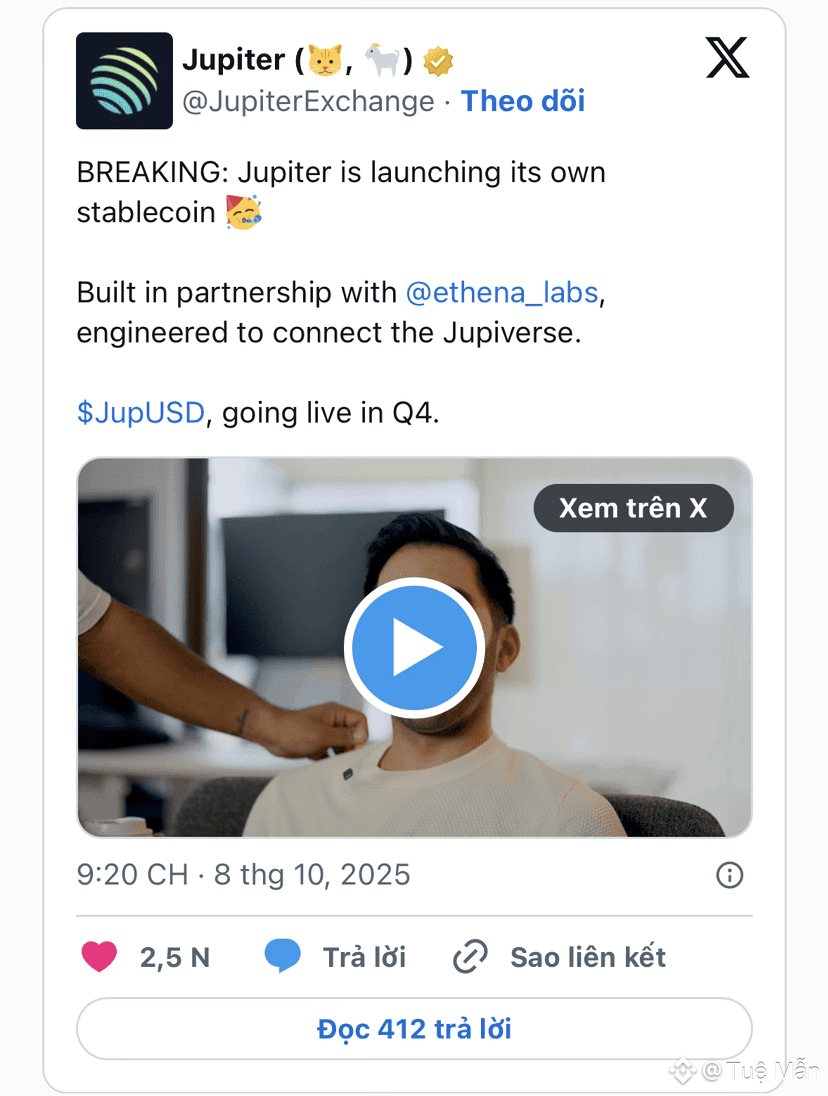Open the tweet info icon
Image resolution: width=828 pixels, height=1096 pixels.
pos(730,876)
